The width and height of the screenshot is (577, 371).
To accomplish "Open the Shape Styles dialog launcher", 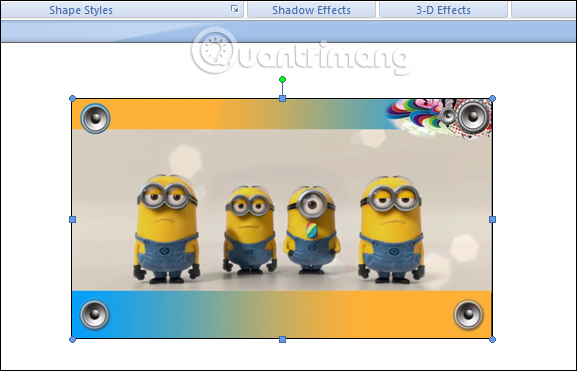I will pyautogui.click(x=234, y=9).
